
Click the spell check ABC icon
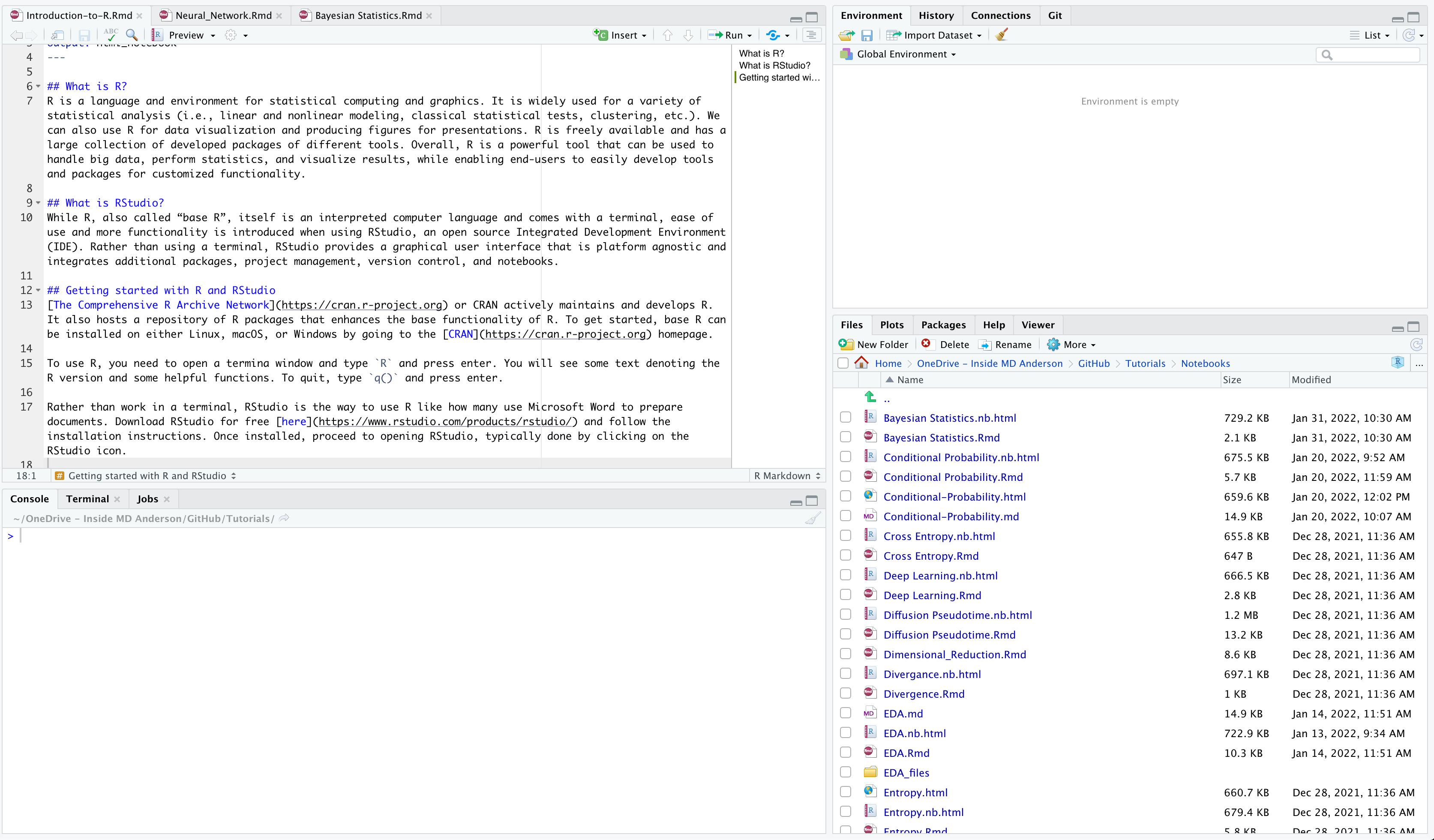pos(111,35)
